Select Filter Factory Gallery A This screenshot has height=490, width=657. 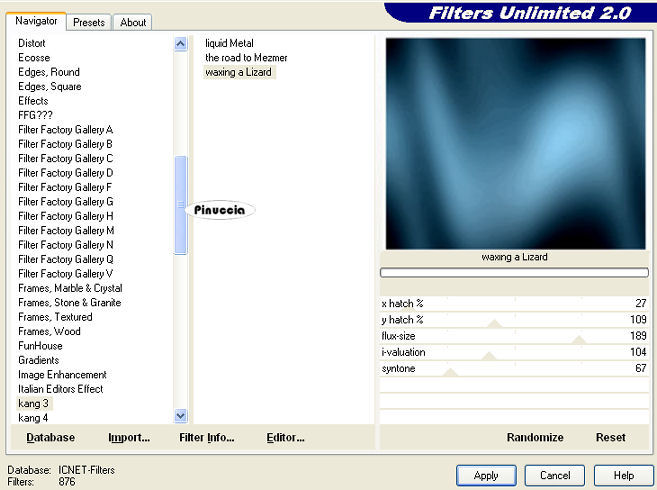pyautogui.click(x=66, y=130)
